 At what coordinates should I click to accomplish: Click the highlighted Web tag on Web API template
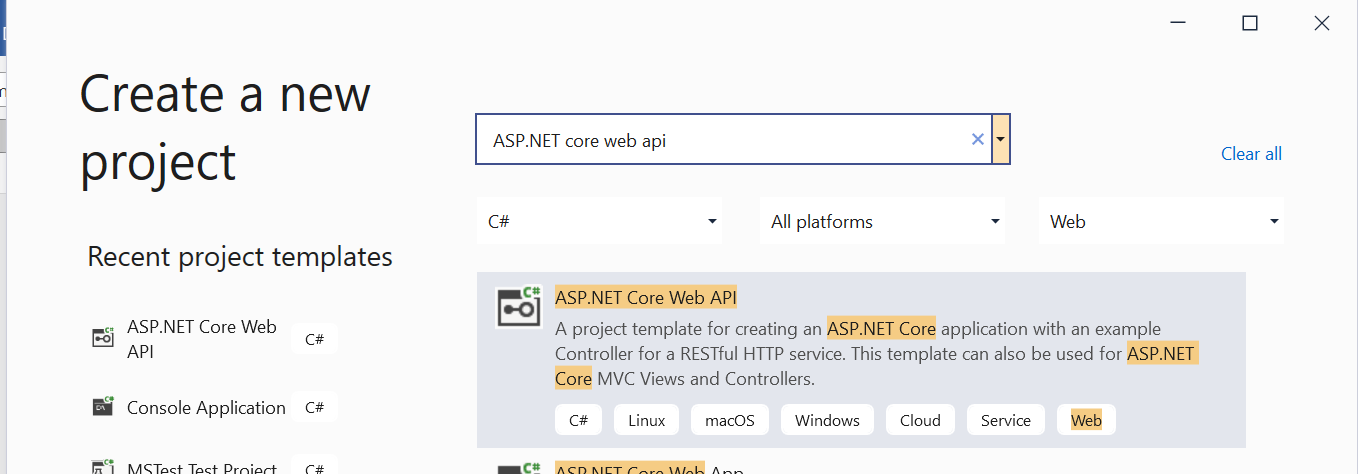(x=1086, y=420)
